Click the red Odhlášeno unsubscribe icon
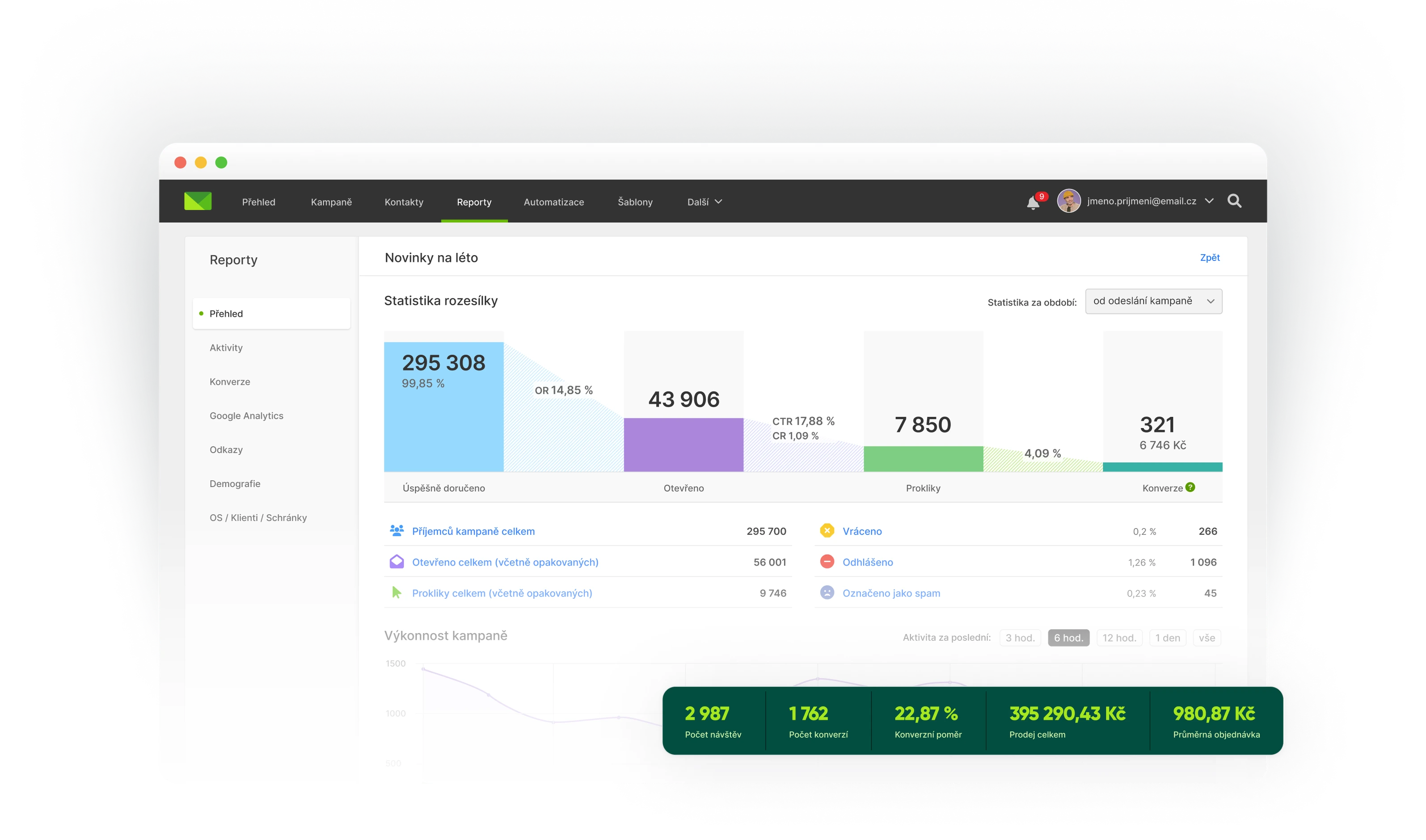 [827, 562]
